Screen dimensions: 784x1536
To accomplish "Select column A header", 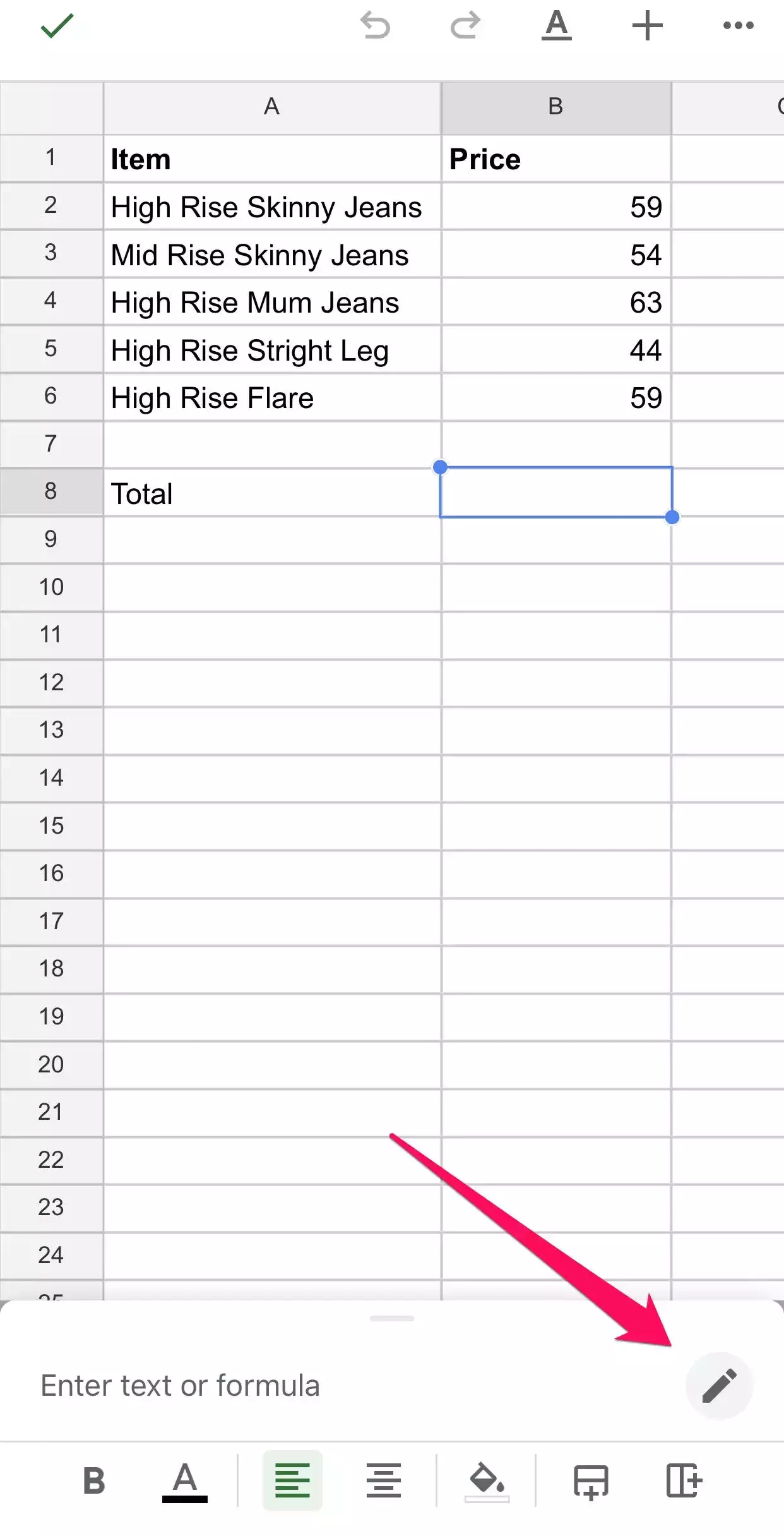I will [x=272, y=107].
